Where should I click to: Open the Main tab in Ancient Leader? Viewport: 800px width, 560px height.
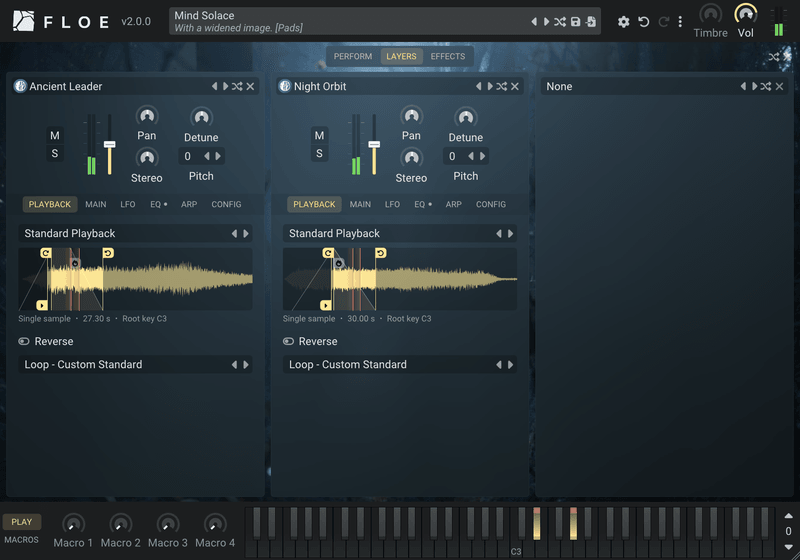pyautogui.click(x=96, y=204)
